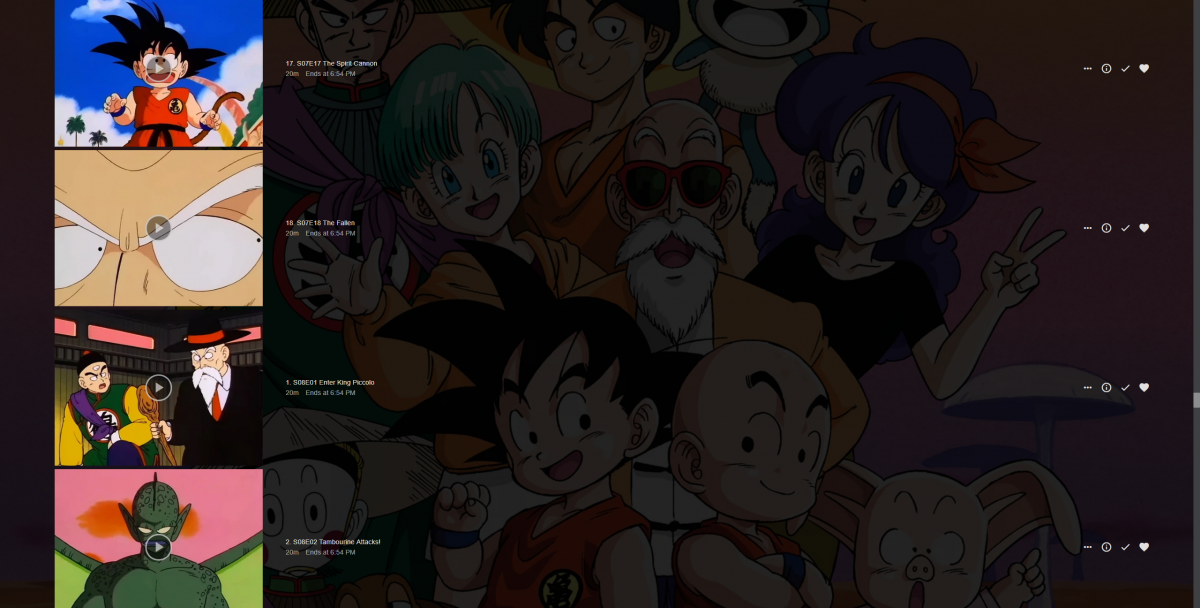Favorite Enter King Piccolo episode
The height and width of the screenshot is (608, 1200).
click(1144, 388)
